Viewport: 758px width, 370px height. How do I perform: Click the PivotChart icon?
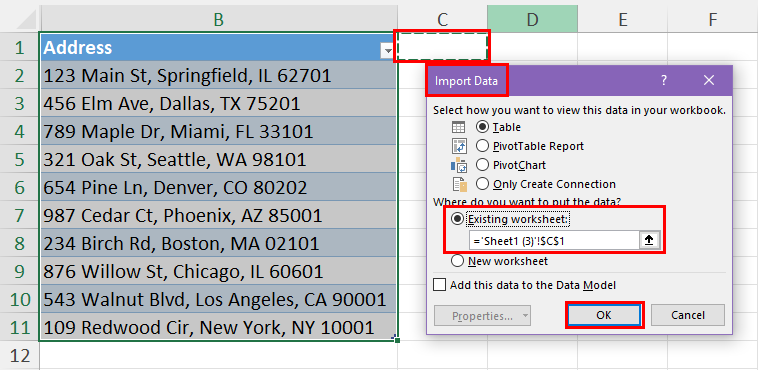tap(458, 165)
